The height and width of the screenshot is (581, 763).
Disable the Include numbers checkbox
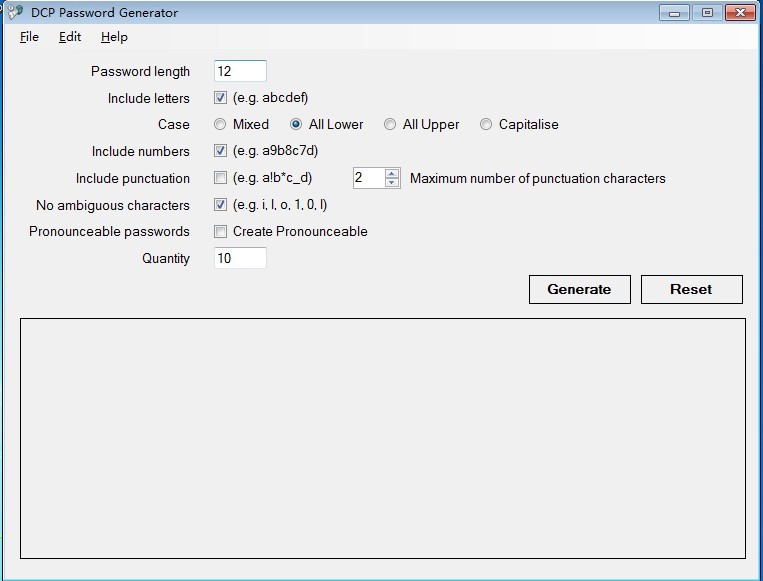221,151
